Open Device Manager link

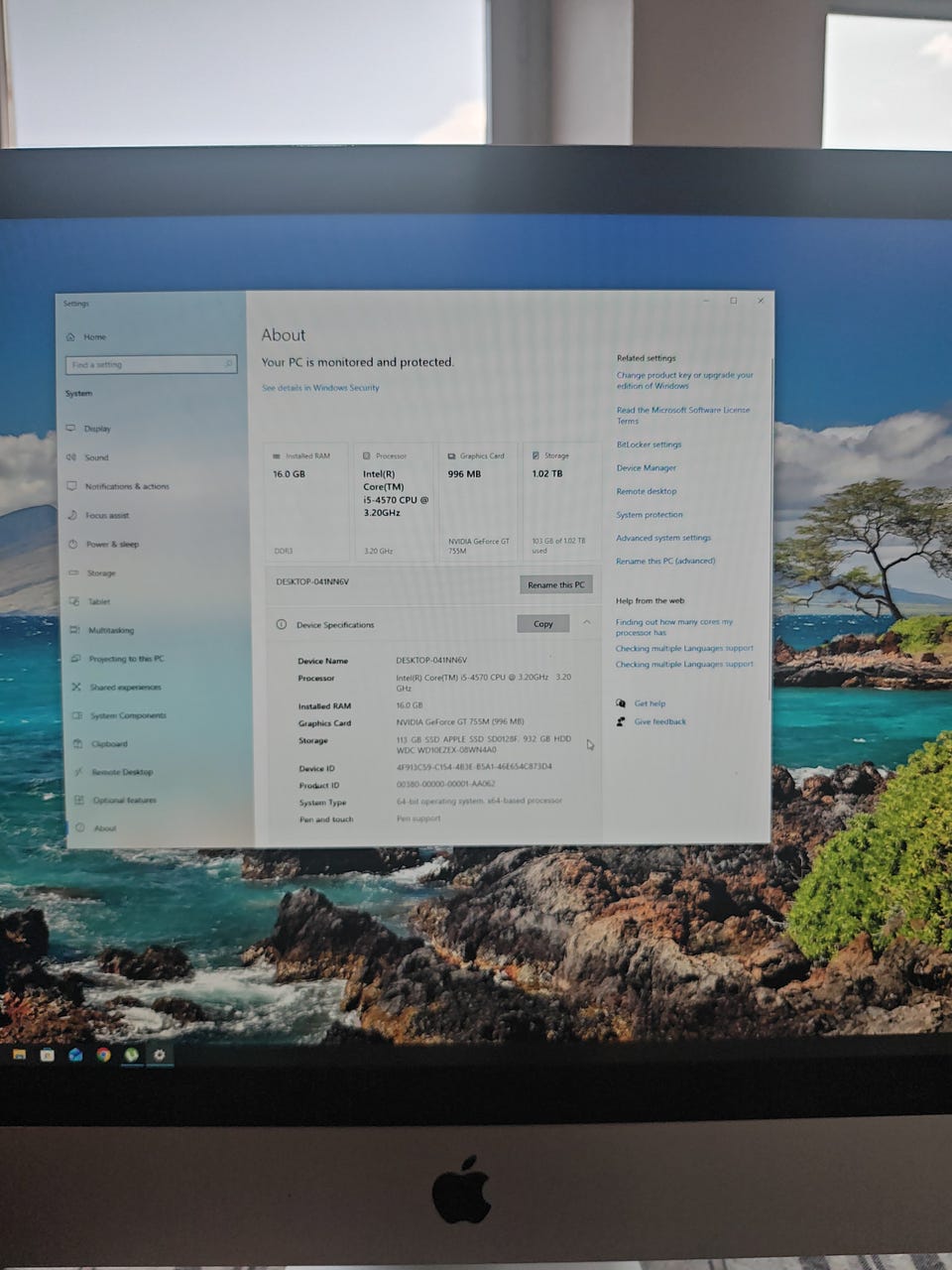[x=647, y=468]
